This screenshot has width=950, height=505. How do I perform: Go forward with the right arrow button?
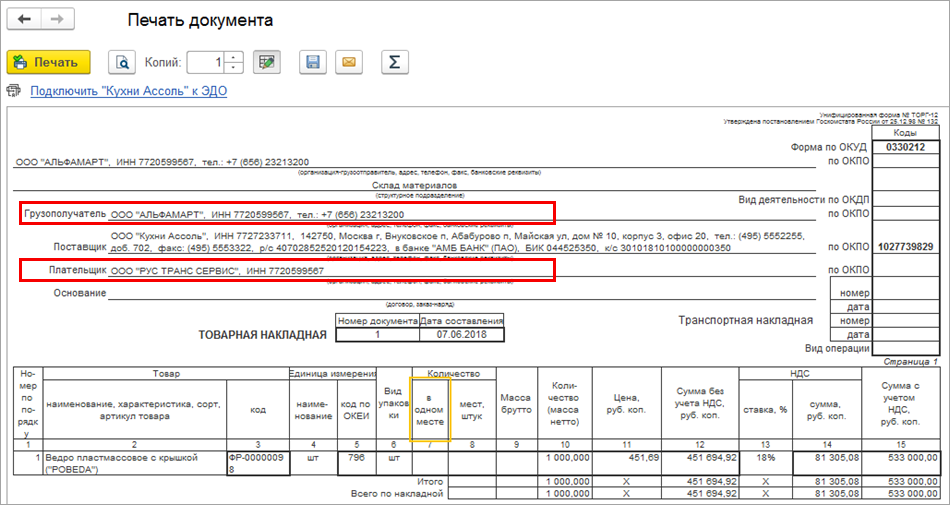tap(57, 19)
